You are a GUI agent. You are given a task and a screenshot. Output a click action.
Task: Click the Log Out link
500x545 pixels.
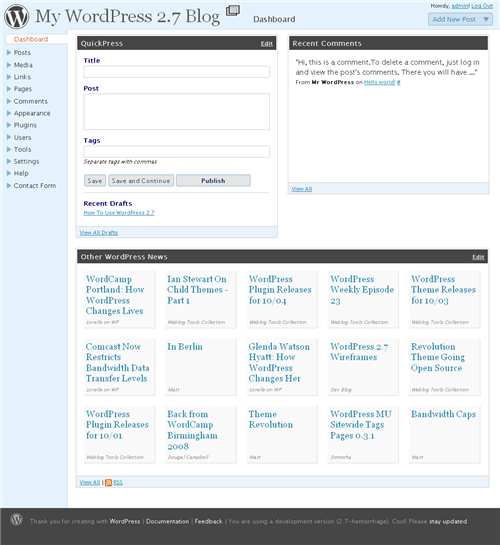coord(482,6)
